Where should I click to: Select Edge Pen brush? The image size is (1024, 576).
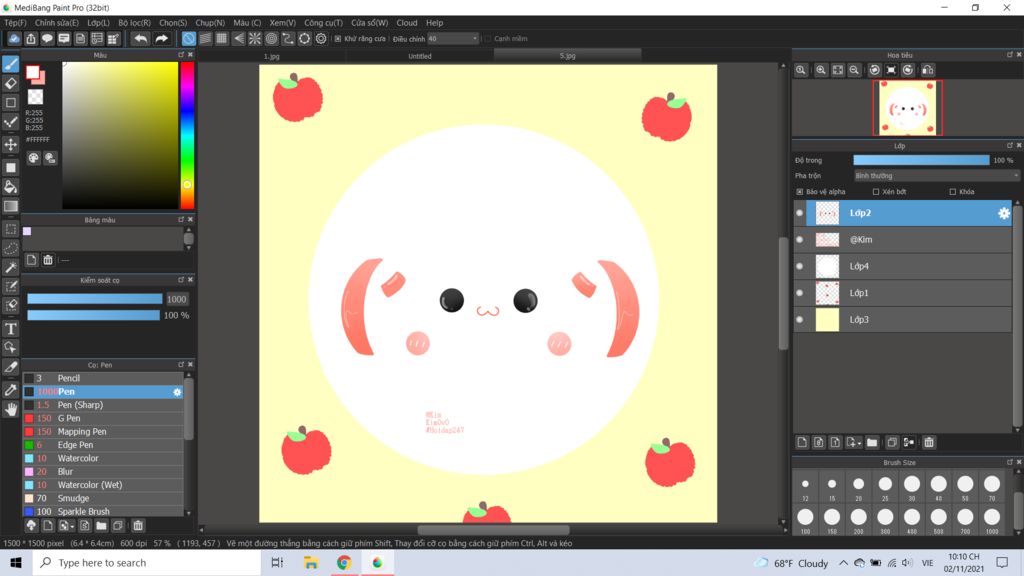[x=103, y=445]
